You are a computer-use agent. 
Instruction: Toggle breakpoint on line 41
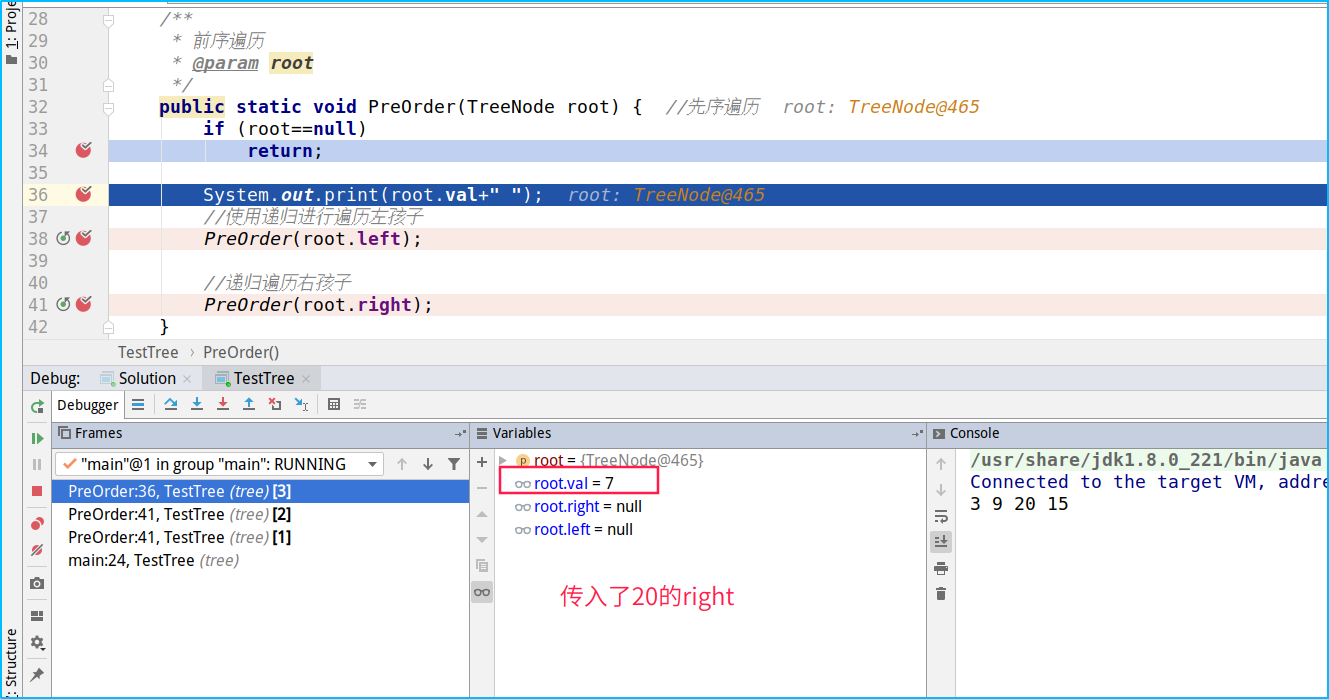click(x=84, y=304)
